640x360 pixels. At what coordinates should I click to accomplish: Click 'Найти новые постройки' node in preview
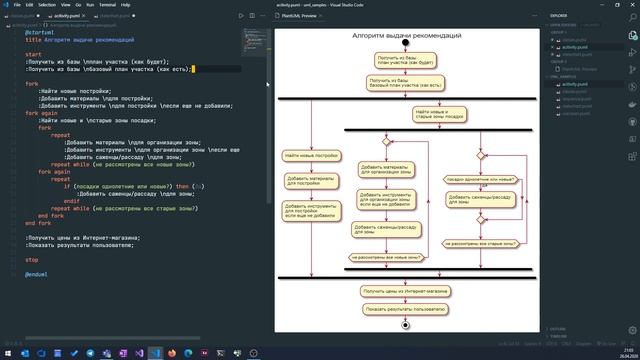(311, 156)
